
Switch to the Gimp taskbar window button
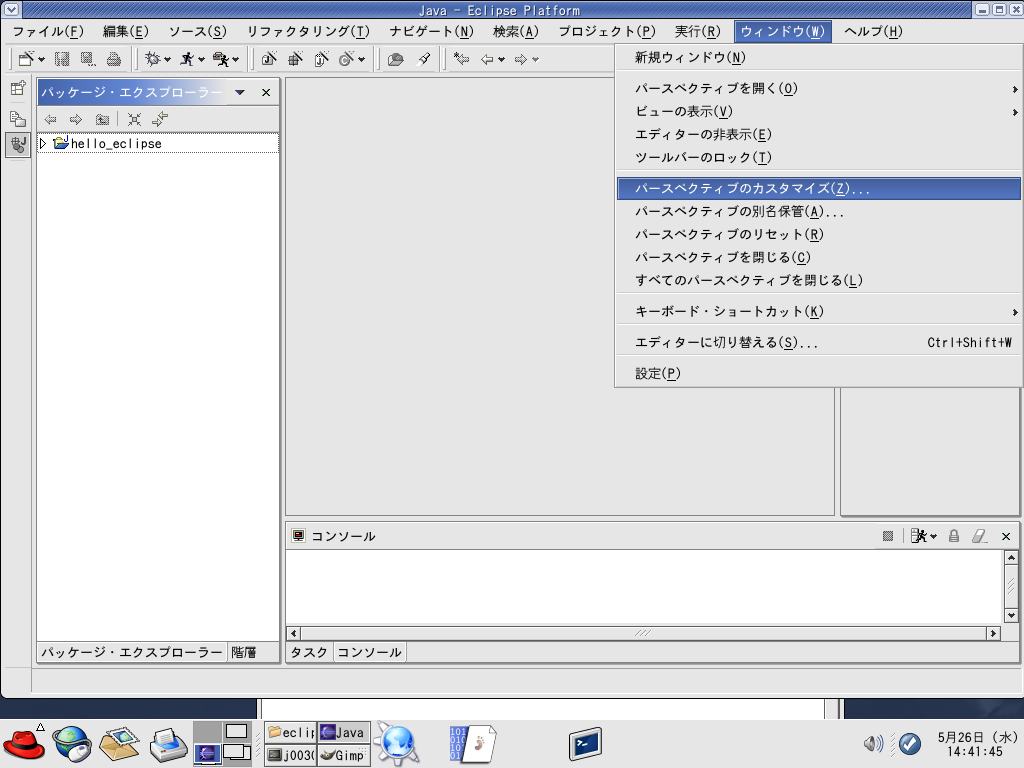point(344,755)
